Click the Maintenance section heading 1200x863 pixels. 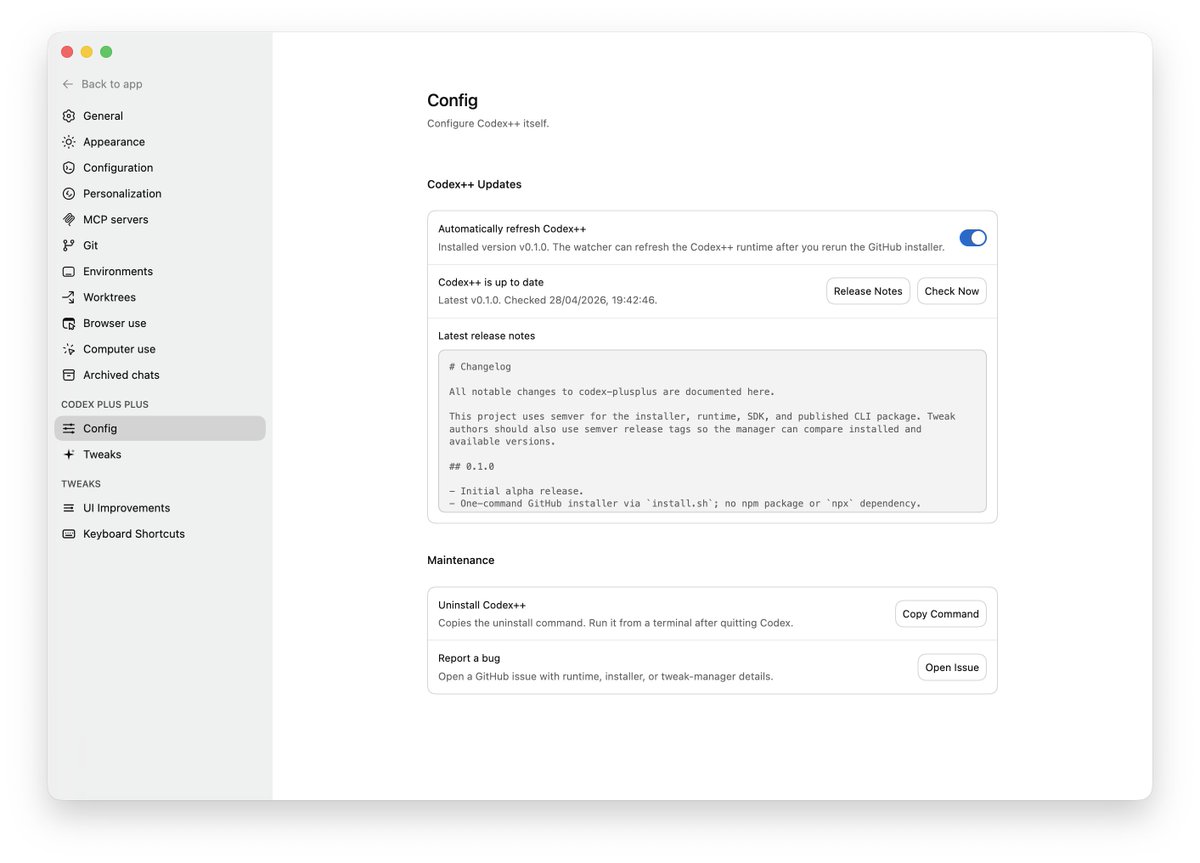[461, 561]
